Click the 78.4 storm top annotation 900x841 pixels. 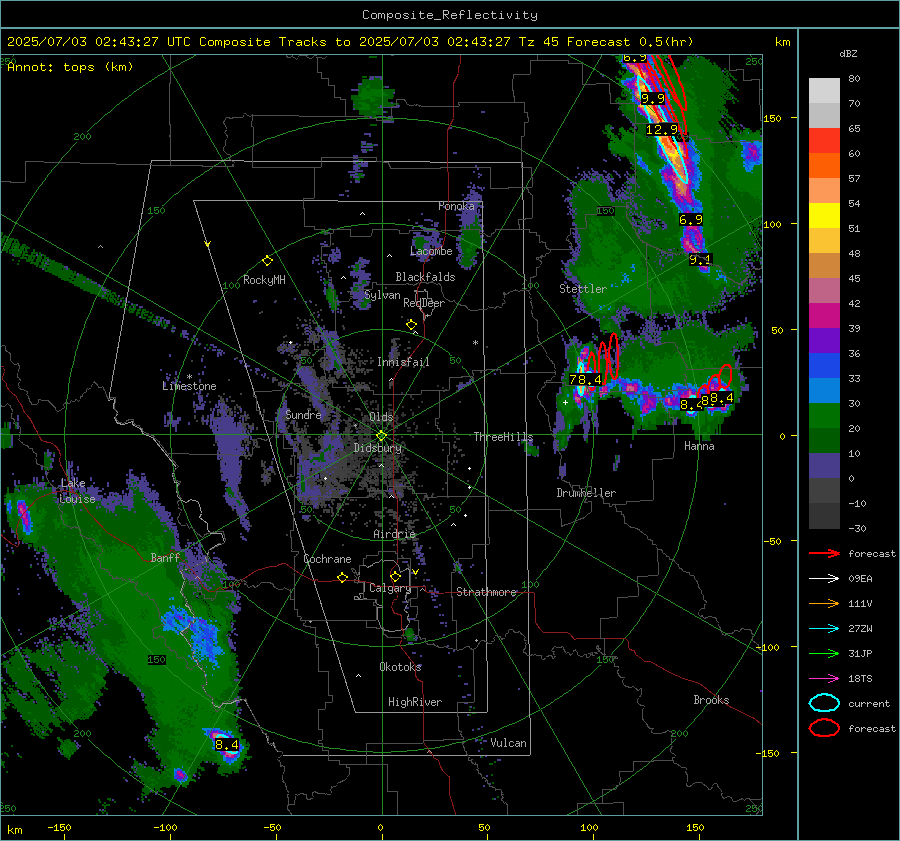point(585,379)
